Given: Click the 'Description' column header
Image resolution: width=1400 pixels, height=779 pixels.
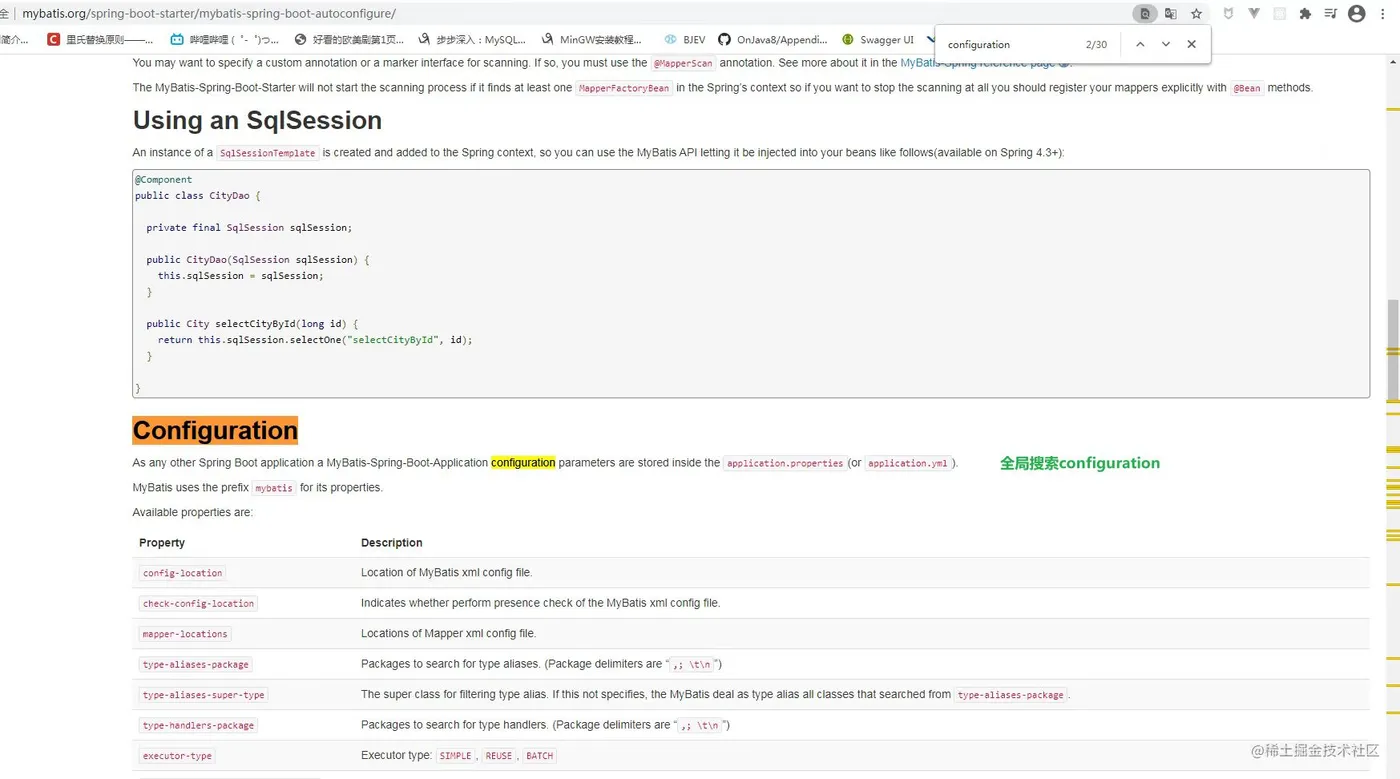Looking at the screenshot, I should tap(392, 543).
